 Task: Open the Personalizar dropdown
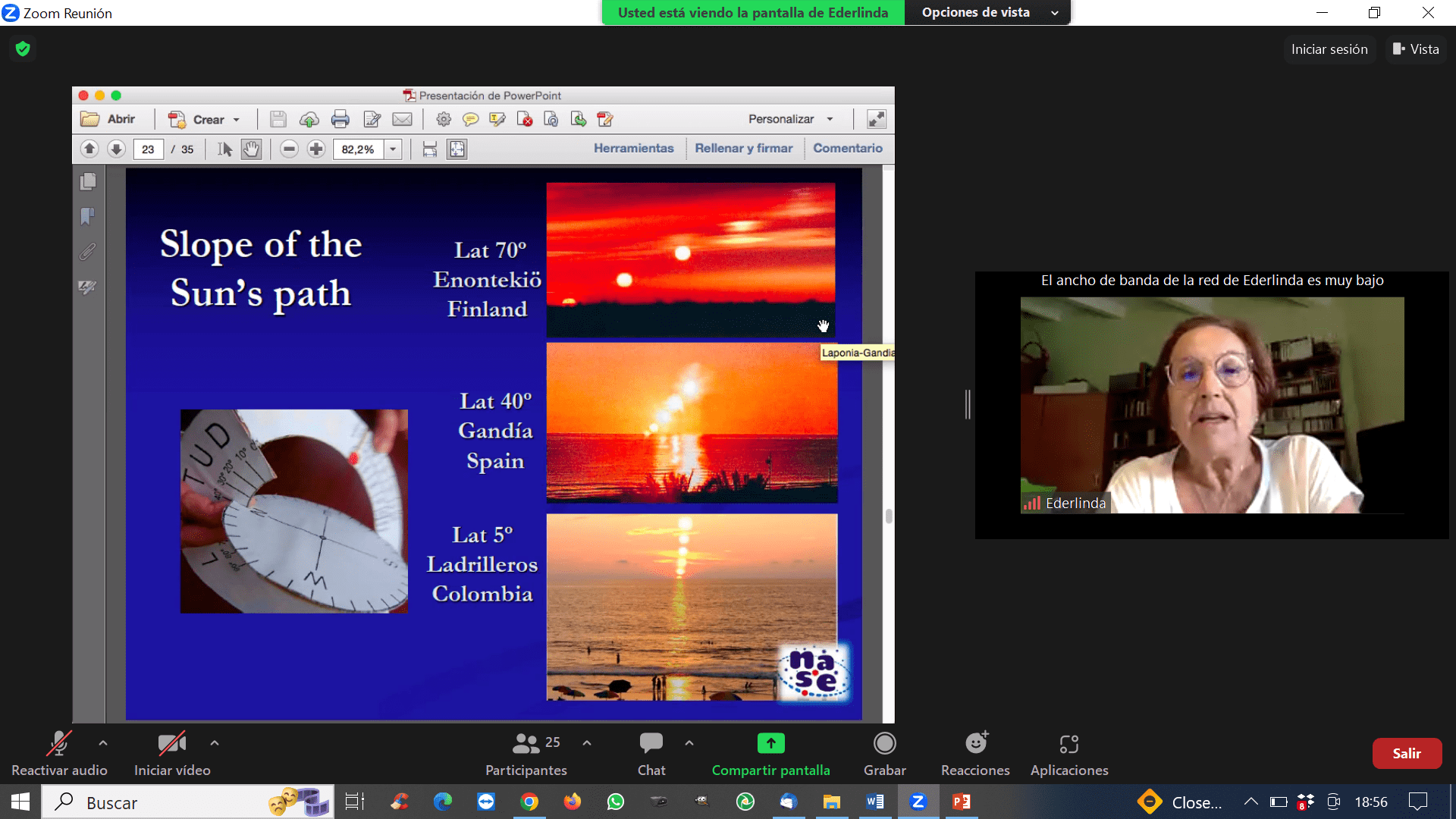tap(791, 119)
